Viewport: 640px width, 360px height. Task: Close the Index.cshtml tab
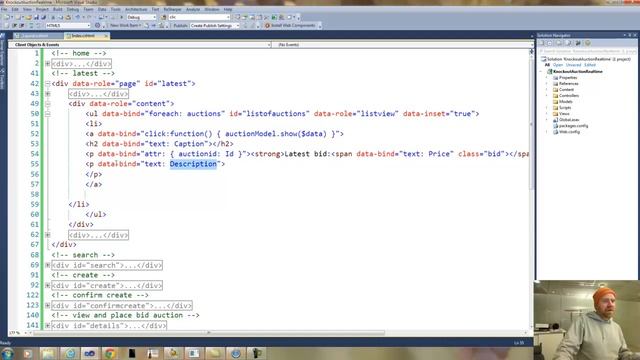106,36
